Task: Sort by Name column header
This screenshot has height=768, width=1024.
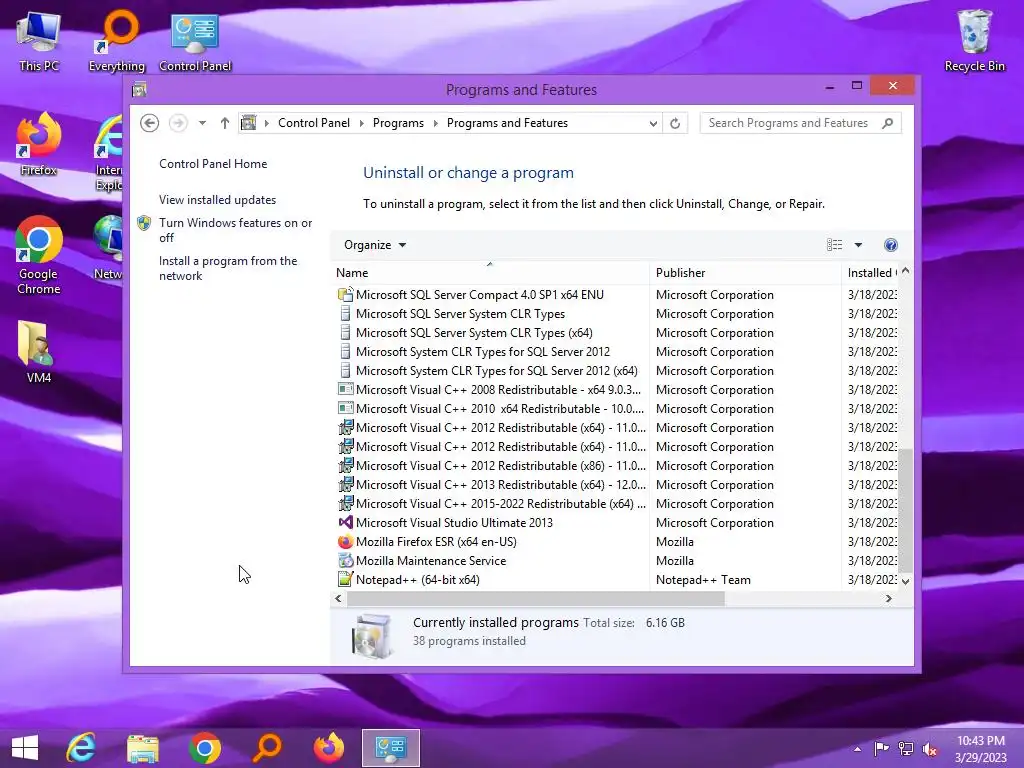Action: [x=490, y=273]
